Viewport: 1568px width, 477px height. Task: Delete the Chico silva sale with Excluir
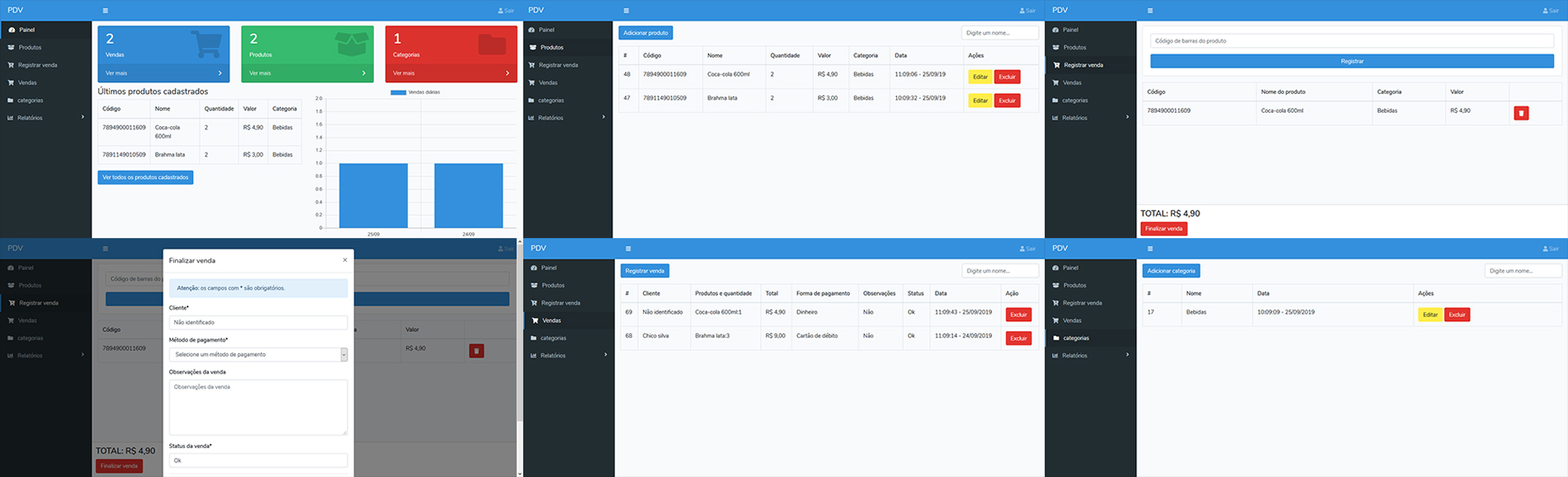(x=1018, y=338)
